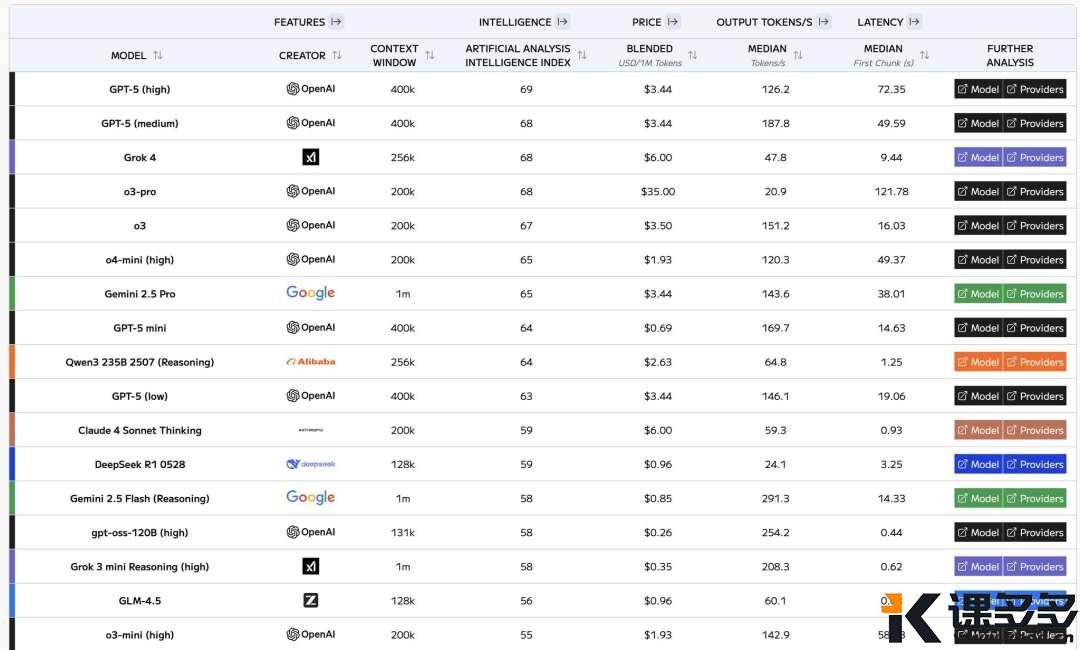Open Providers for Grok 4

coord(1035,157)
